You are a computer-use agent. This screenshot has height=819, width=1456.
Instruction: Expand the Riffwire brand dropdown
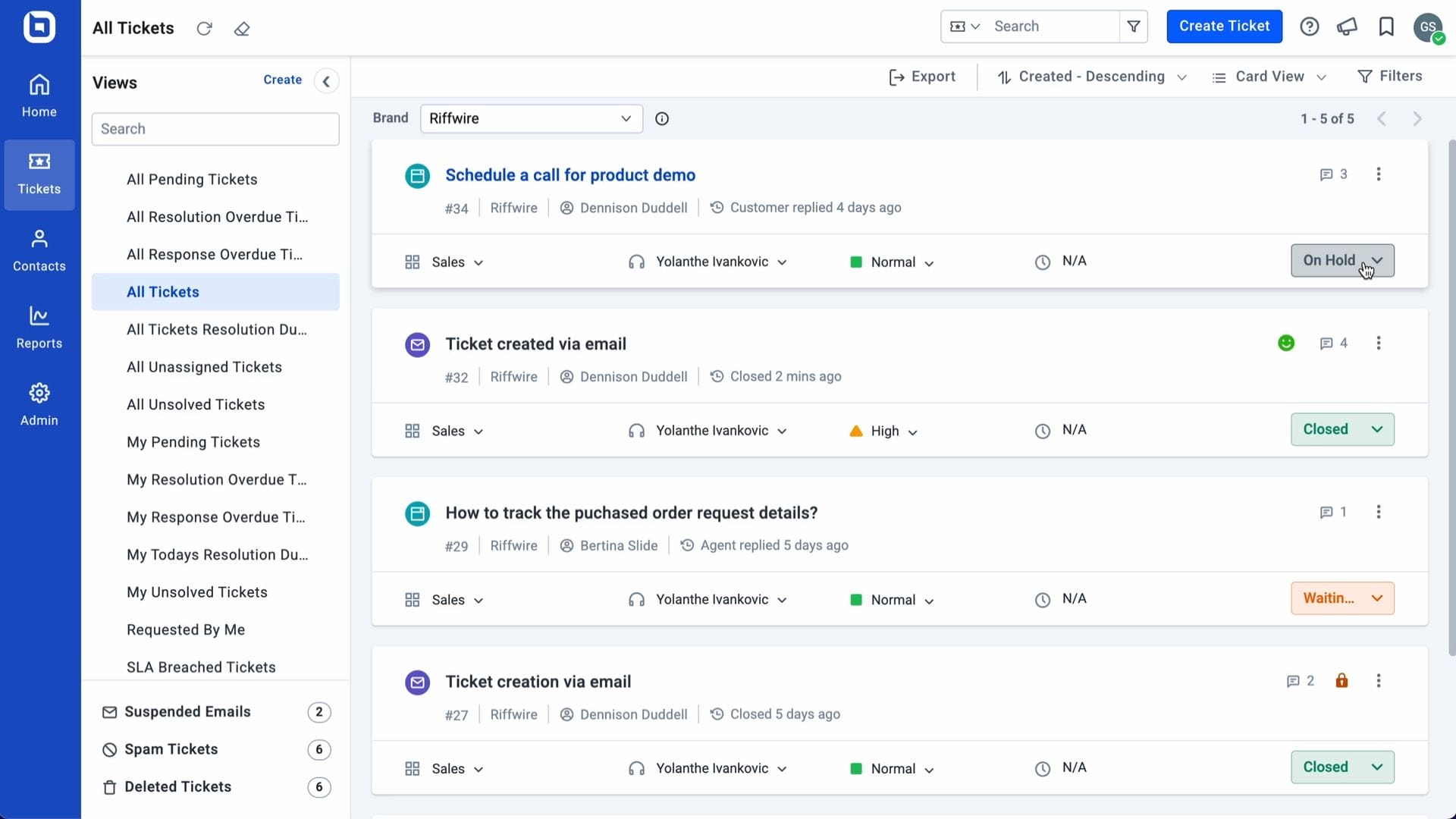pos(531,119)
